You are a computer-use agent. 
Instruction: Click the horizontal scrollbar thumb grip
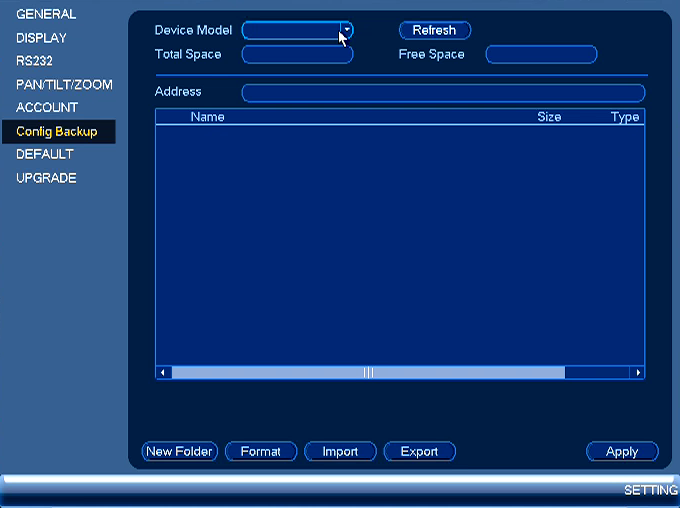coord(368,372)
